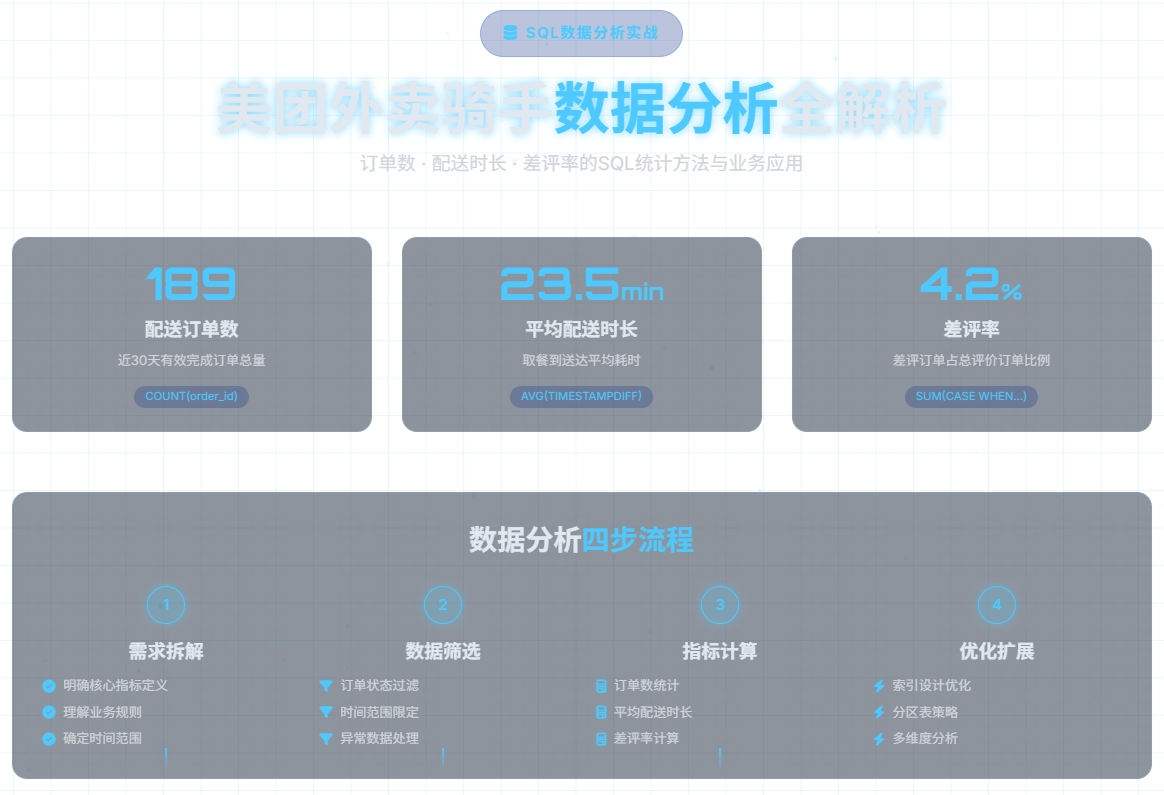
Task: Click the 189 order count value
Action: coord(192,284)
